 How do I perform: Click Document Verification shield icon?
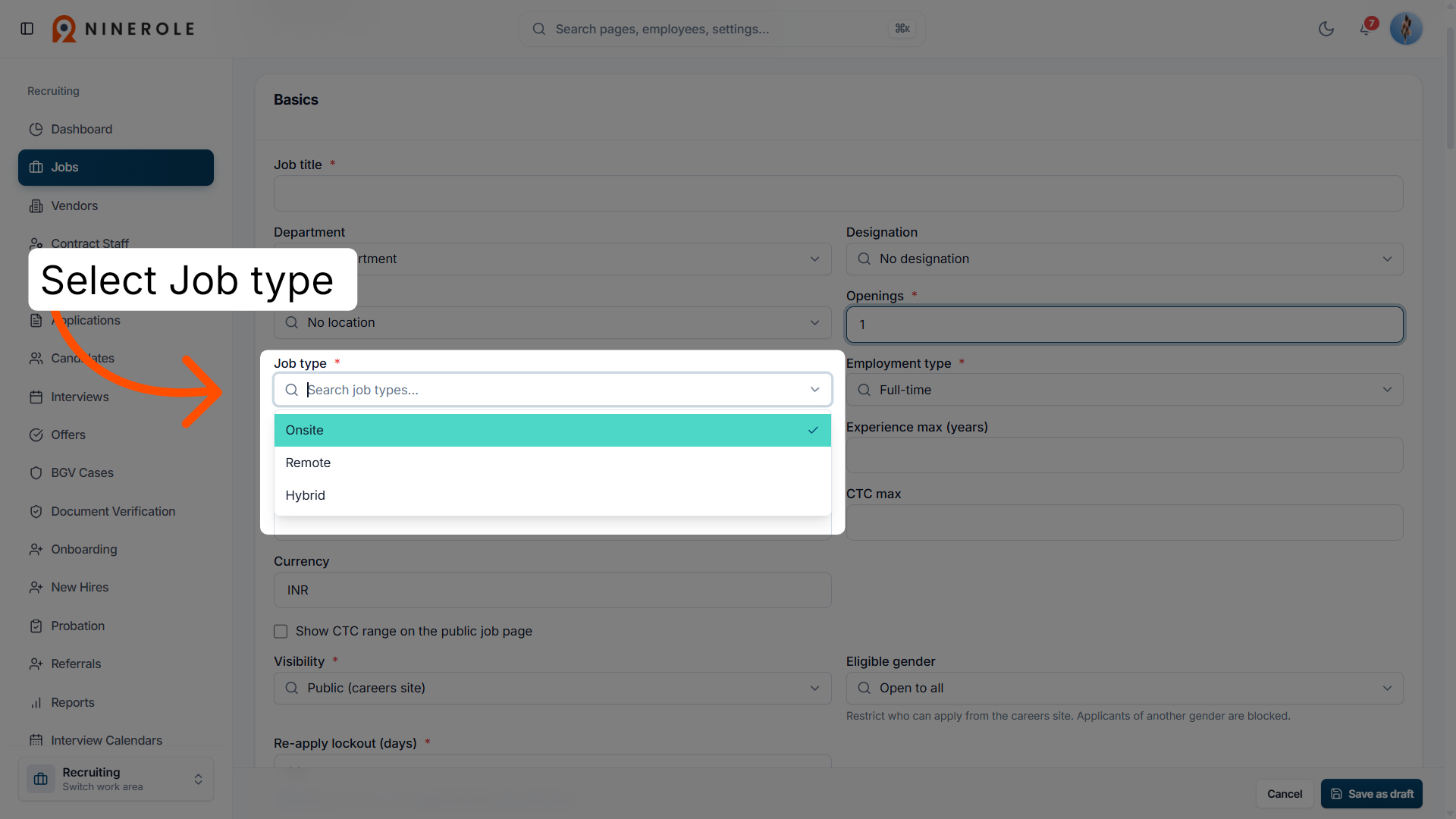36,512
